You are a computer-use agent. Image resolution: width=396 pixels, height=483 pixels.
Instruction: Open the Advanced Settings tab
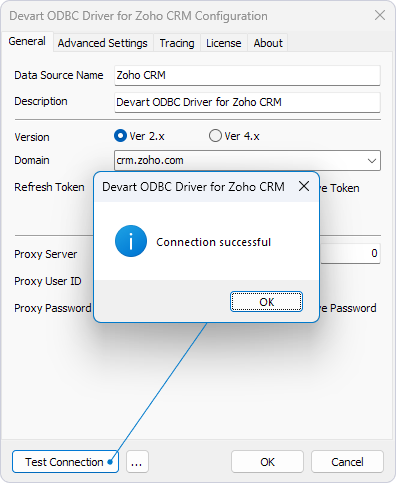click(x=103, y=43)
